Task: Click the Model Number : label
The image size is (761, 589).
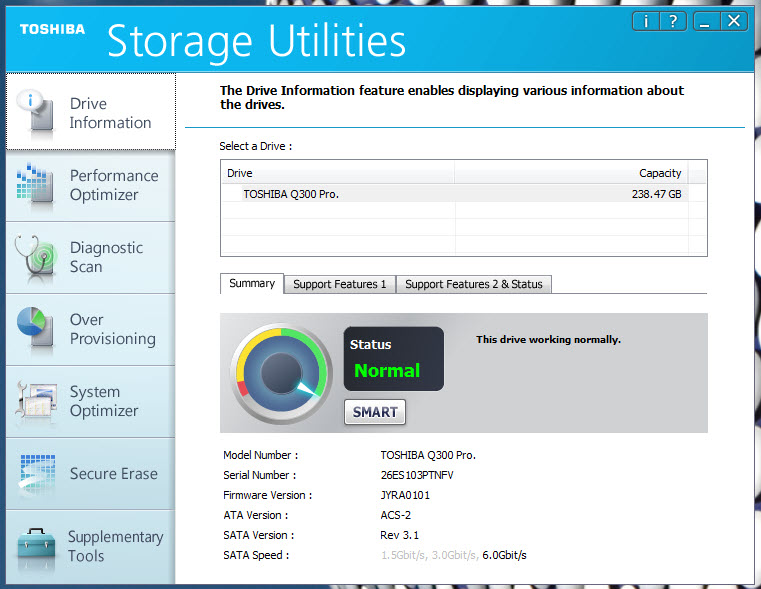Action: click(x=261, y=455)
